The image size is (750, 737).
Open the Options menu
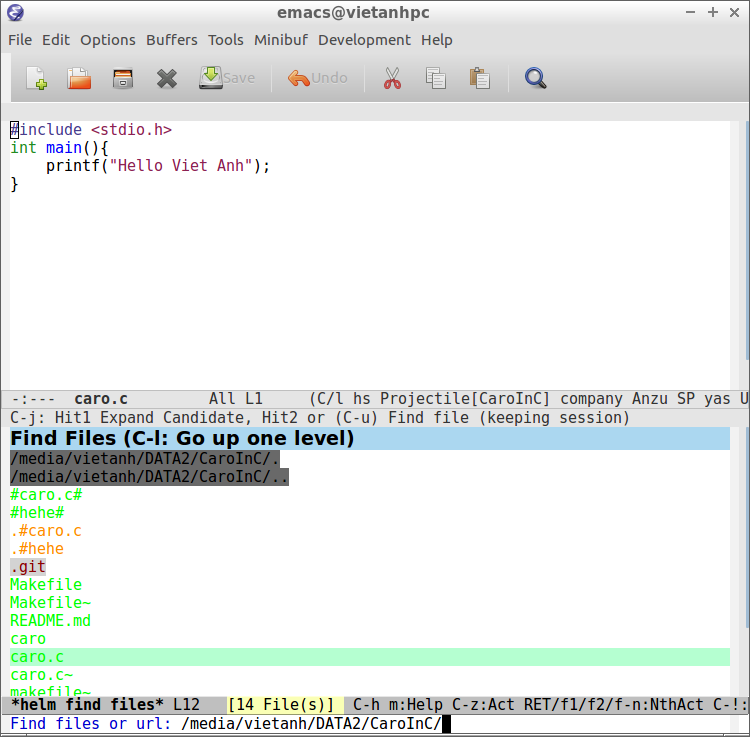tap(108, 40)
